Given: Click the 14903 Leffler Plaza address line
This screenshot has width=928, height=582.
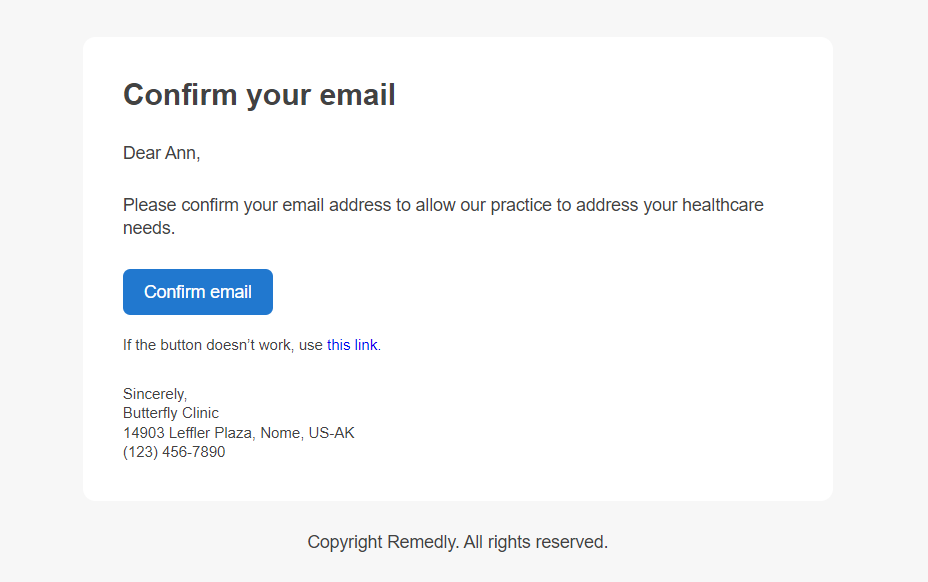Looking at the screenshot, I should [239, 433].
